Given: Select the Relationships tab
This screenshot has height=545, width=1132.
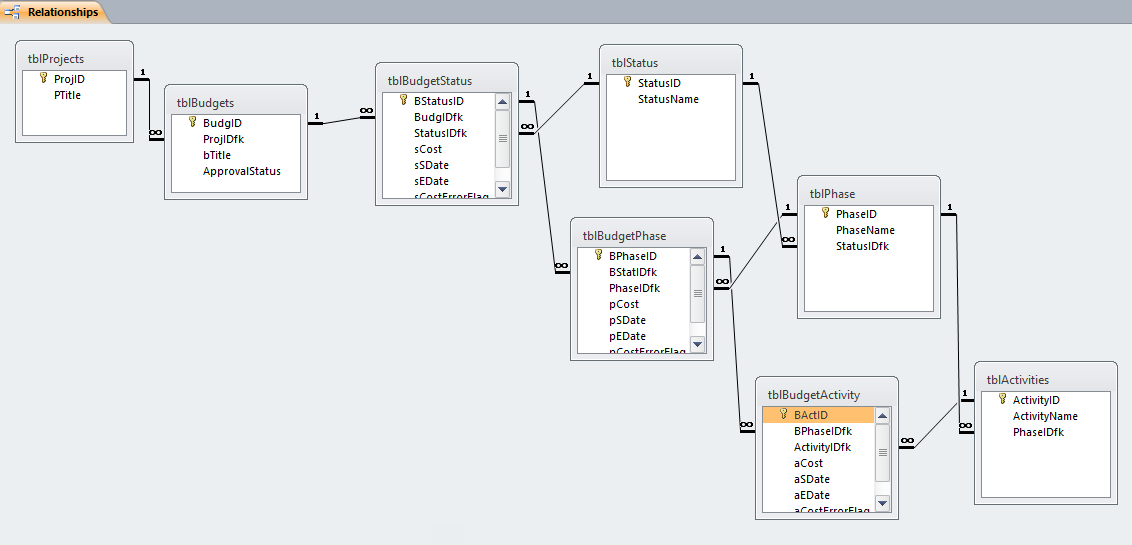Looking at the screenshot, I should (54, 12).
